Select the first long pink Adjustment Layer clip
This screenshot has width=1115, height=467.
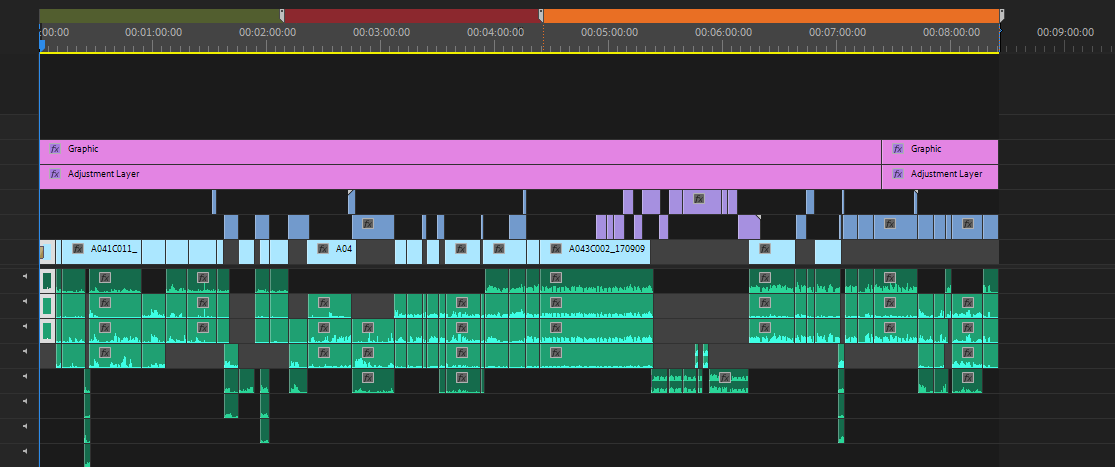click(x=460, y=177)
